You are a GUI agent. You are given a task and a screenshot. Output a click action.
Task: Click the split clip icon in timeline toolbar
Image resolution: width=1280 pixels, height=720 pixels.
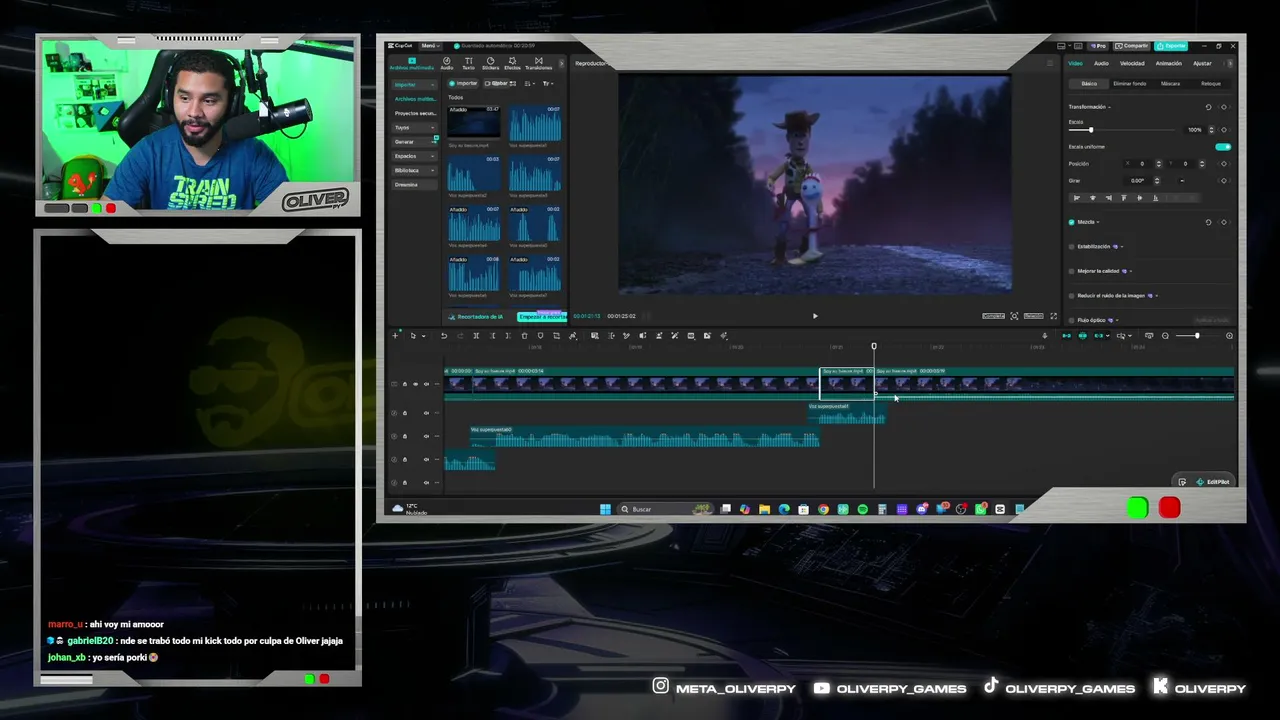pyautogui.click(x=476, y=336)
